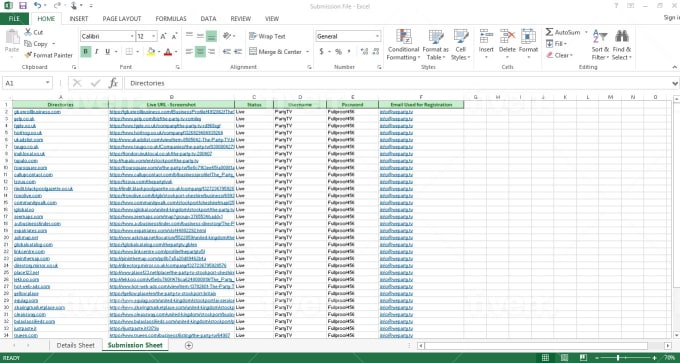This screenshot has height=363, width=680.
Task: Click the Cut scissors icon
Action: click(x=28, y=32)
